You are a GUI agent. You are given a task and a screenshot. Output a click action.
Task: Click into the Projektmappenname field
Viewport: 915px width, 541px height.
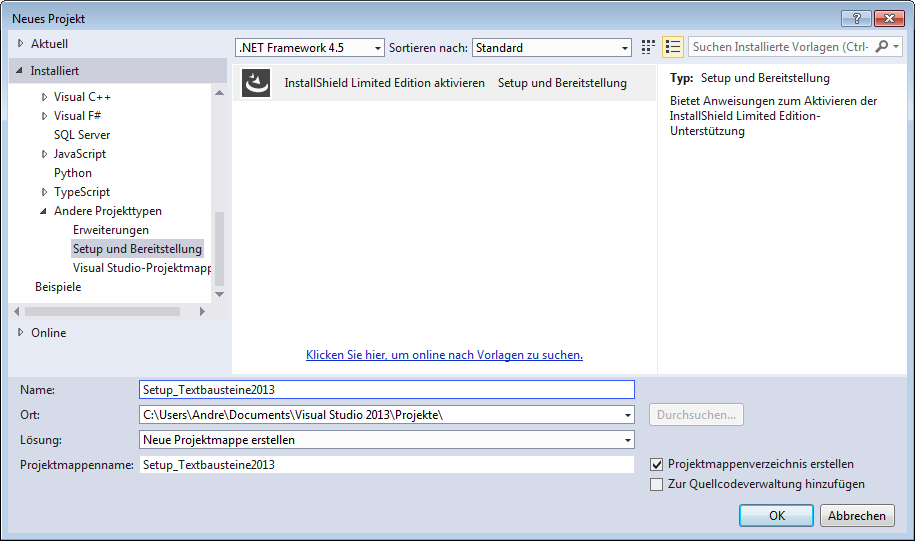coord(387,465)
